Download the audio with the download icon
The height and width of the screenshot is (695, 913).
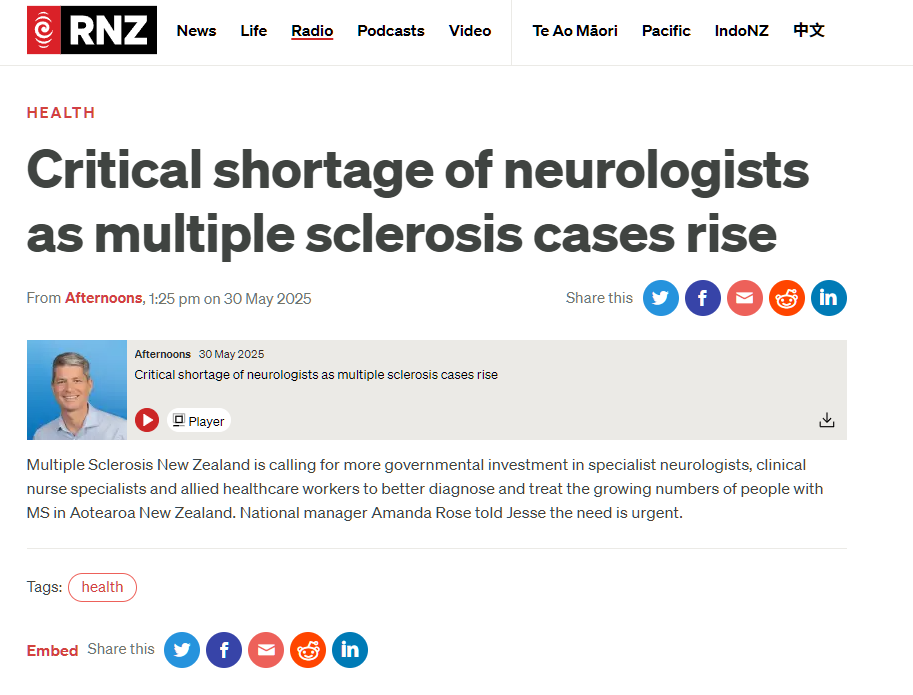click(x=827, y=420)
